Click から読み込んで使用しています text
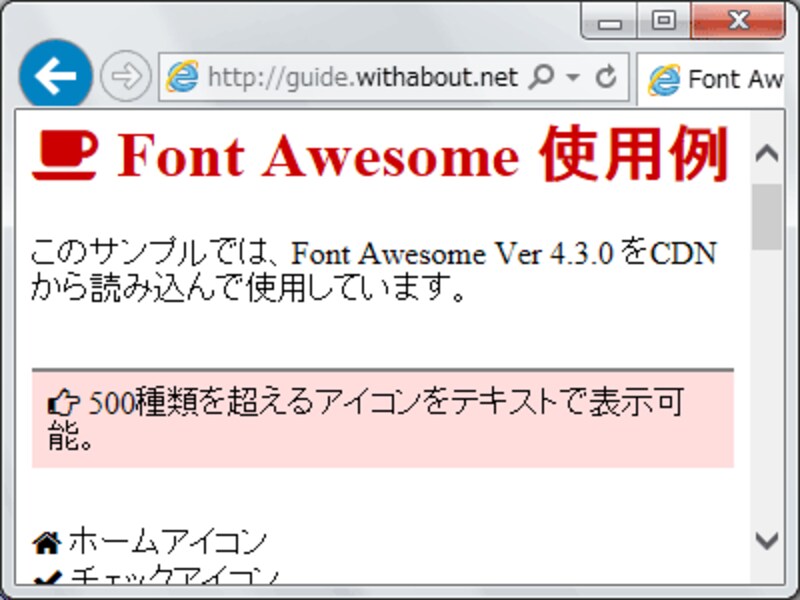The width and height of the screenshot is (800, 600). (x=247, y=288)
